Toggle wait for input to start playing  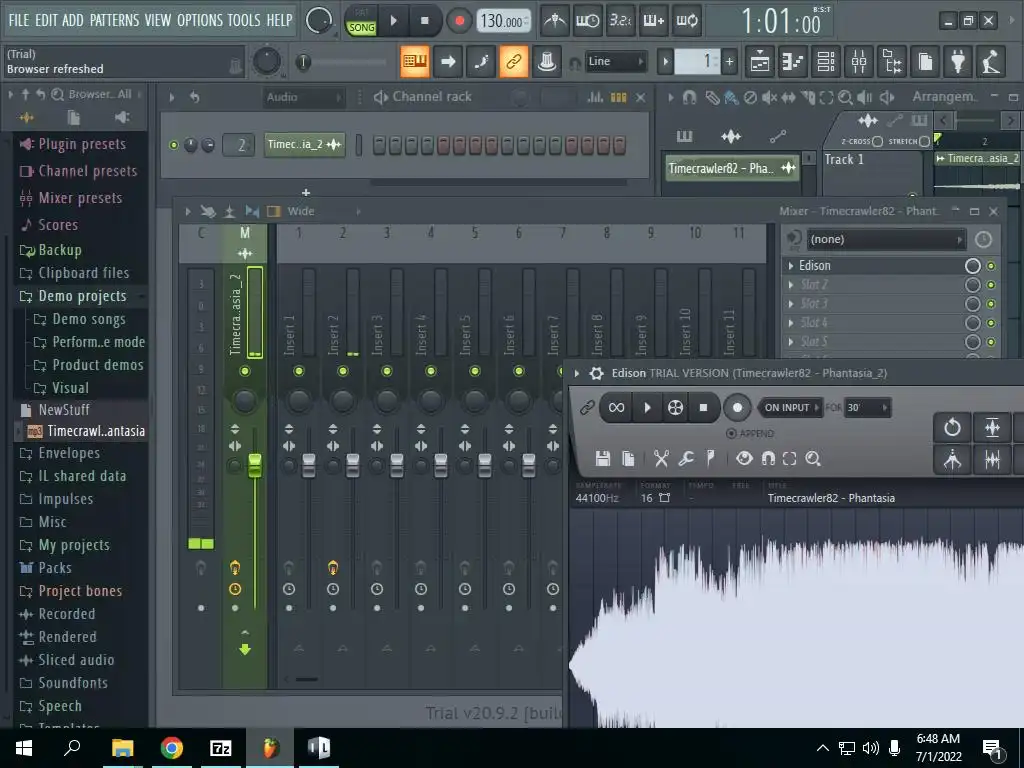tap(587, 21)
